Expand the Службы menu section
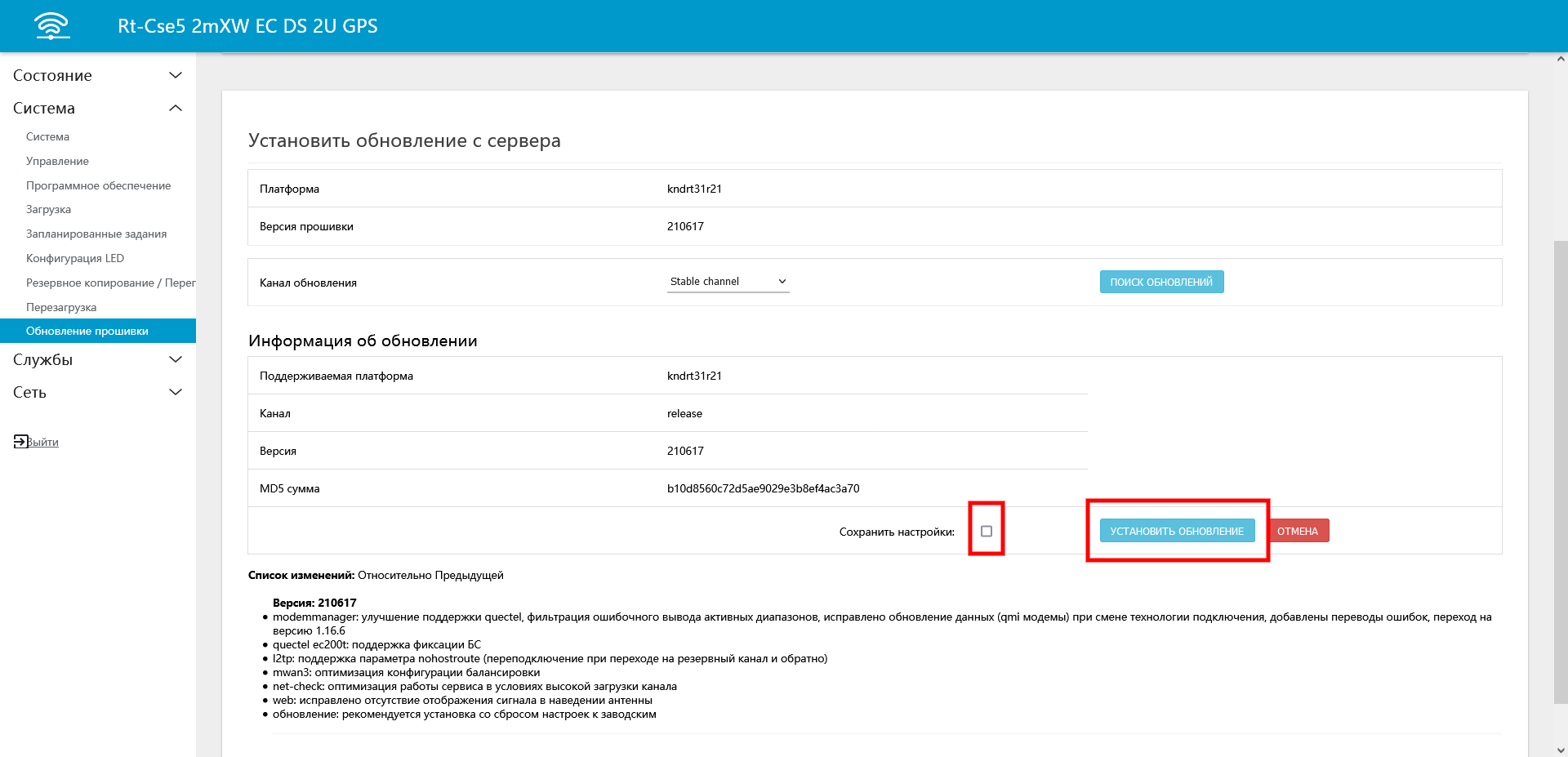The height and width of the screenshot is (757, 1568). 98,359
